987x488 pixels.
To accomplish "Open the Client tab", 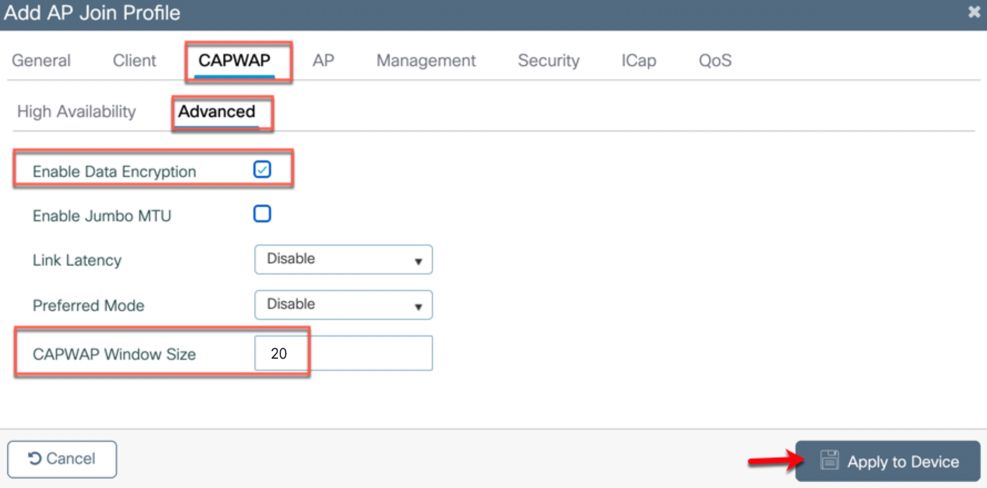I will pyautogui.click(x=135, y=61).
